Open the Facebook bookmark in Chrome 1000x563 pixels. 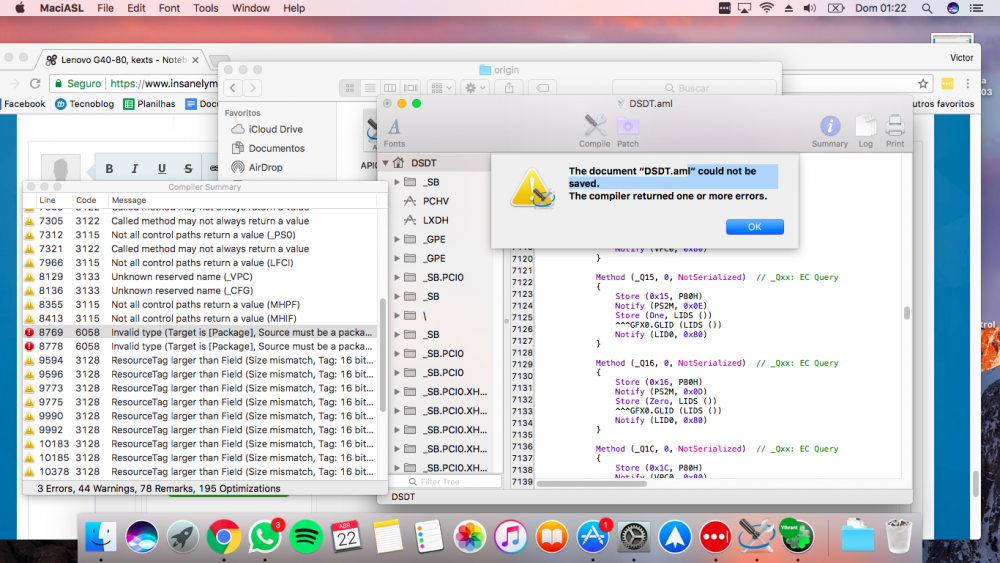(24, 104)
